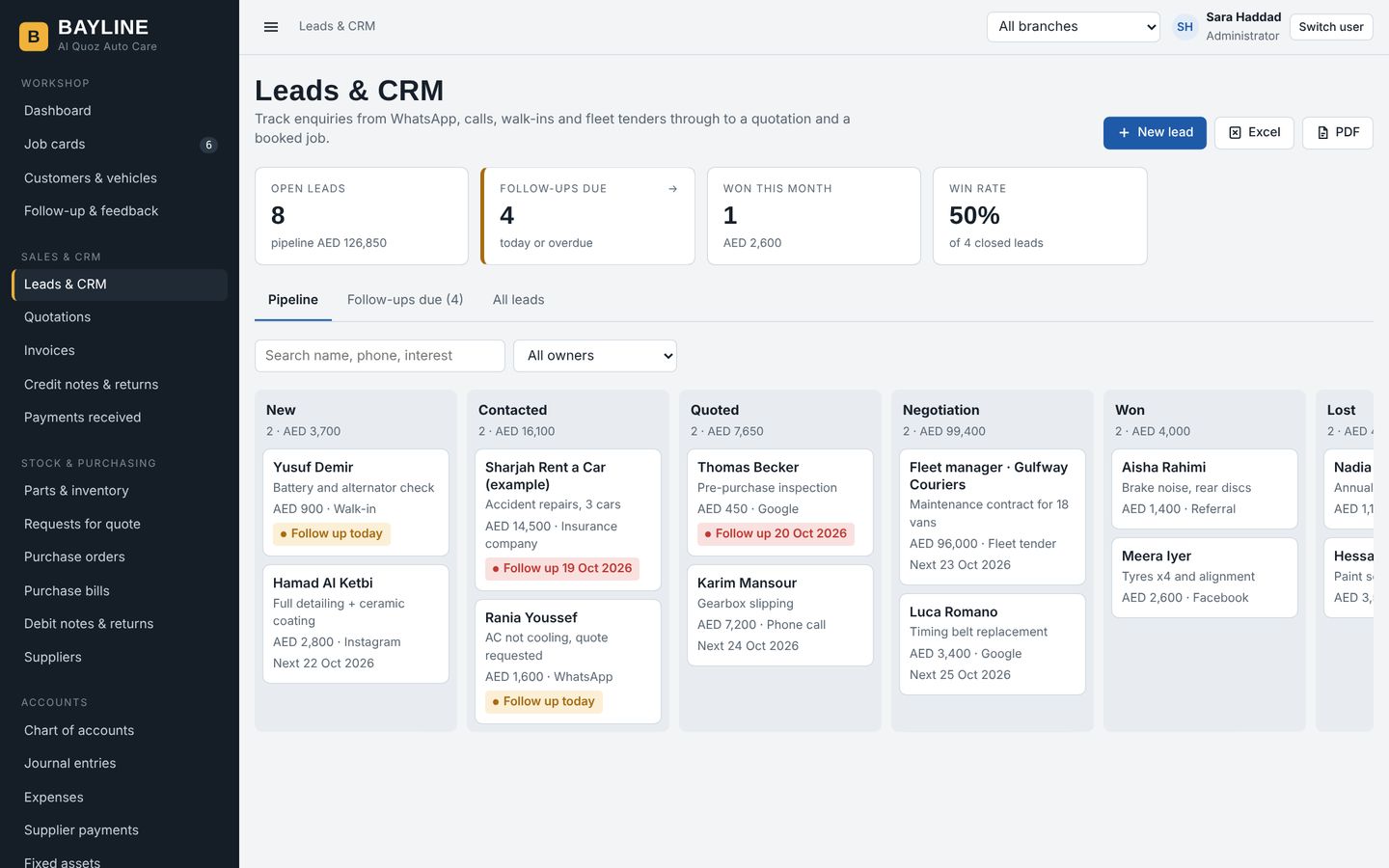
Task: Click the Switch user button
Action: tap(1331, 27)
